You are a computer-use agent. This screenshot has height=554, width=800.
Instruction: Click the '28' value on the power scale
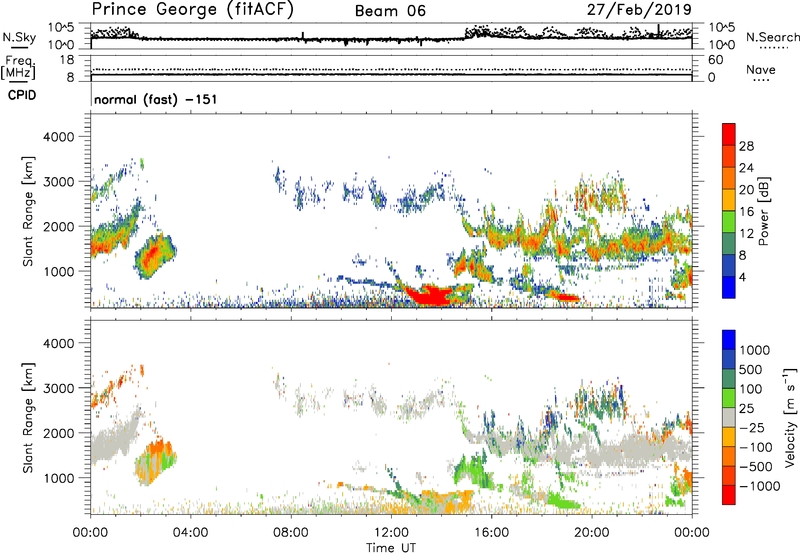click(x=746, y=146)
